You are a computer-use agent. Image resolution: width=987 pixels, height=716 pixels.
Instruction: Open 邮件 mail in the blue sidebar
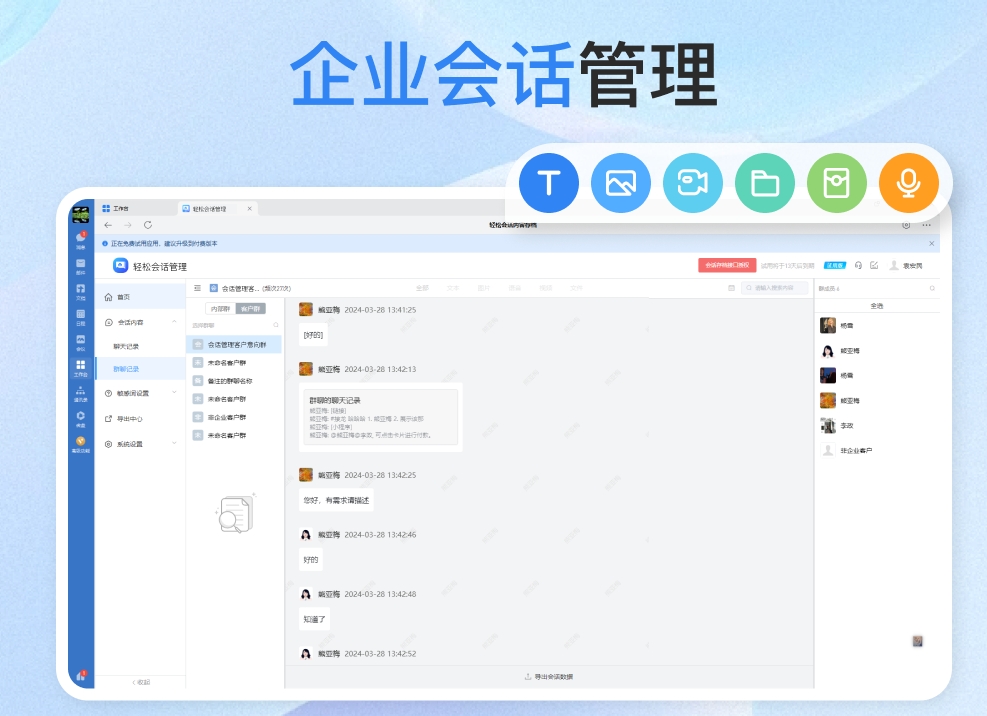pyautogui.click(x=81, y=266)
